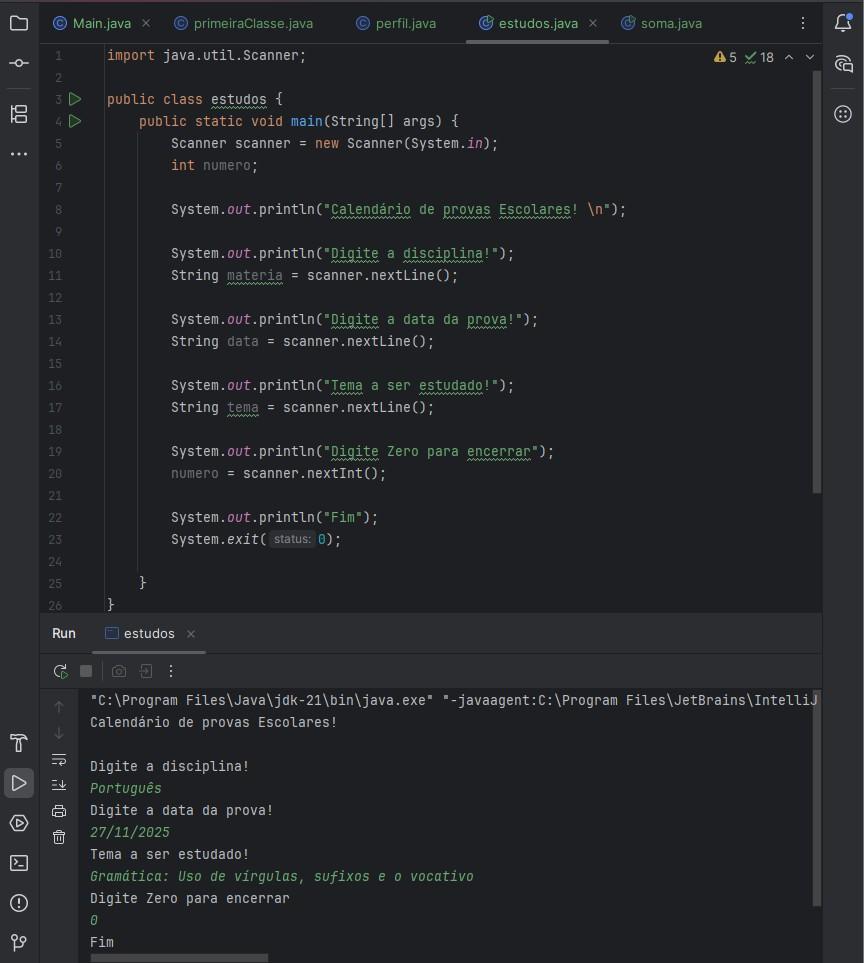Viewport: 864px width, 963px height.
Task: Show notifications via the bell icon
Action: coord(843,23)
